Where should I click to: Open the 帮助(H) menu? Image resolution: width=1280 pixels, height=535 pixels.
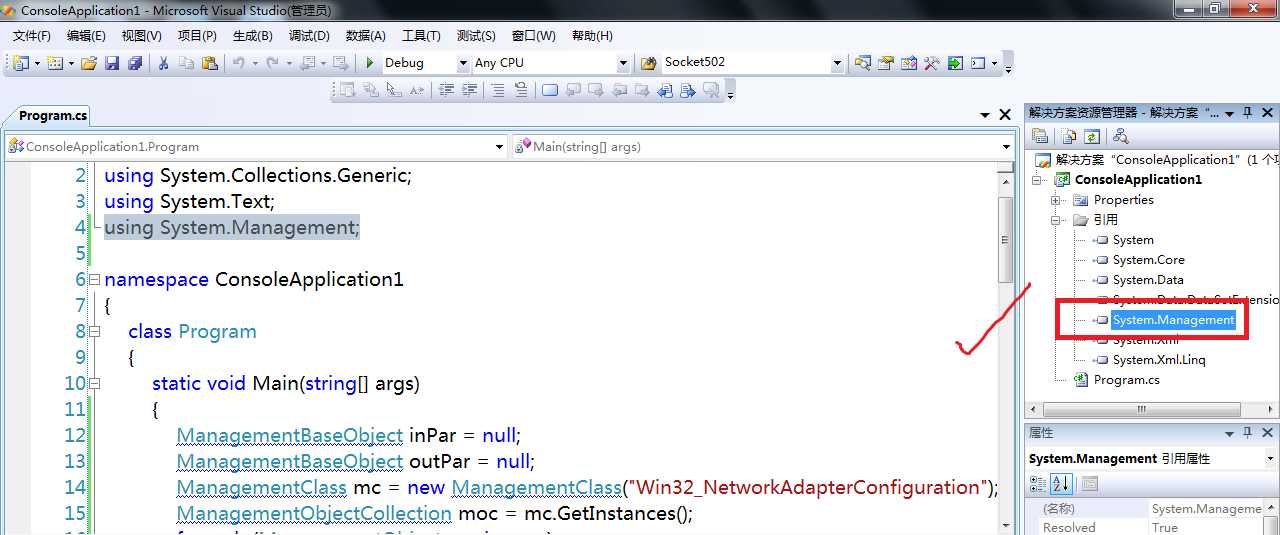[x=592, y=36]
